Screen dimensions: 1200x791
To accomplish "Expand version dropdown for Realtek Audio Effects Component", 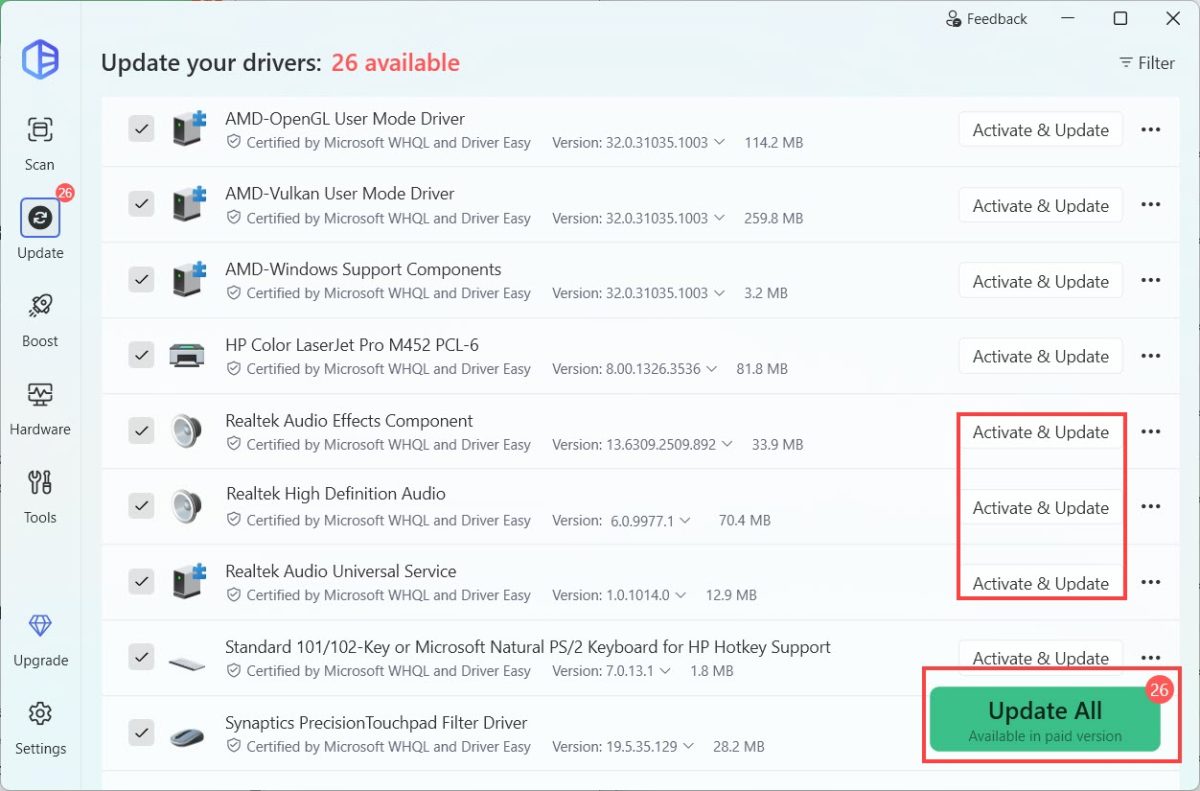I will point(727,444).
